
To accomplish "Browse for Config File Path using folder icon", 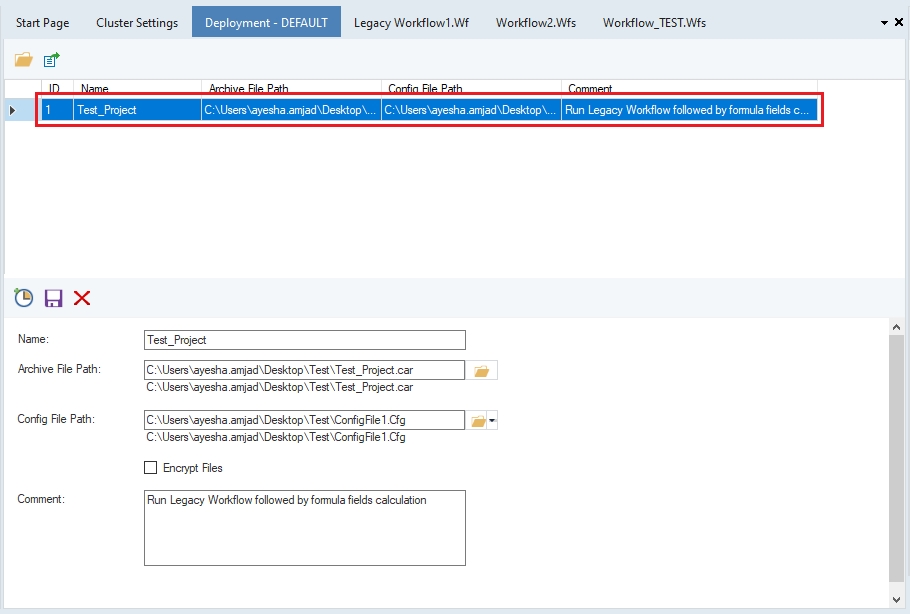I will (x=479, y=421).
